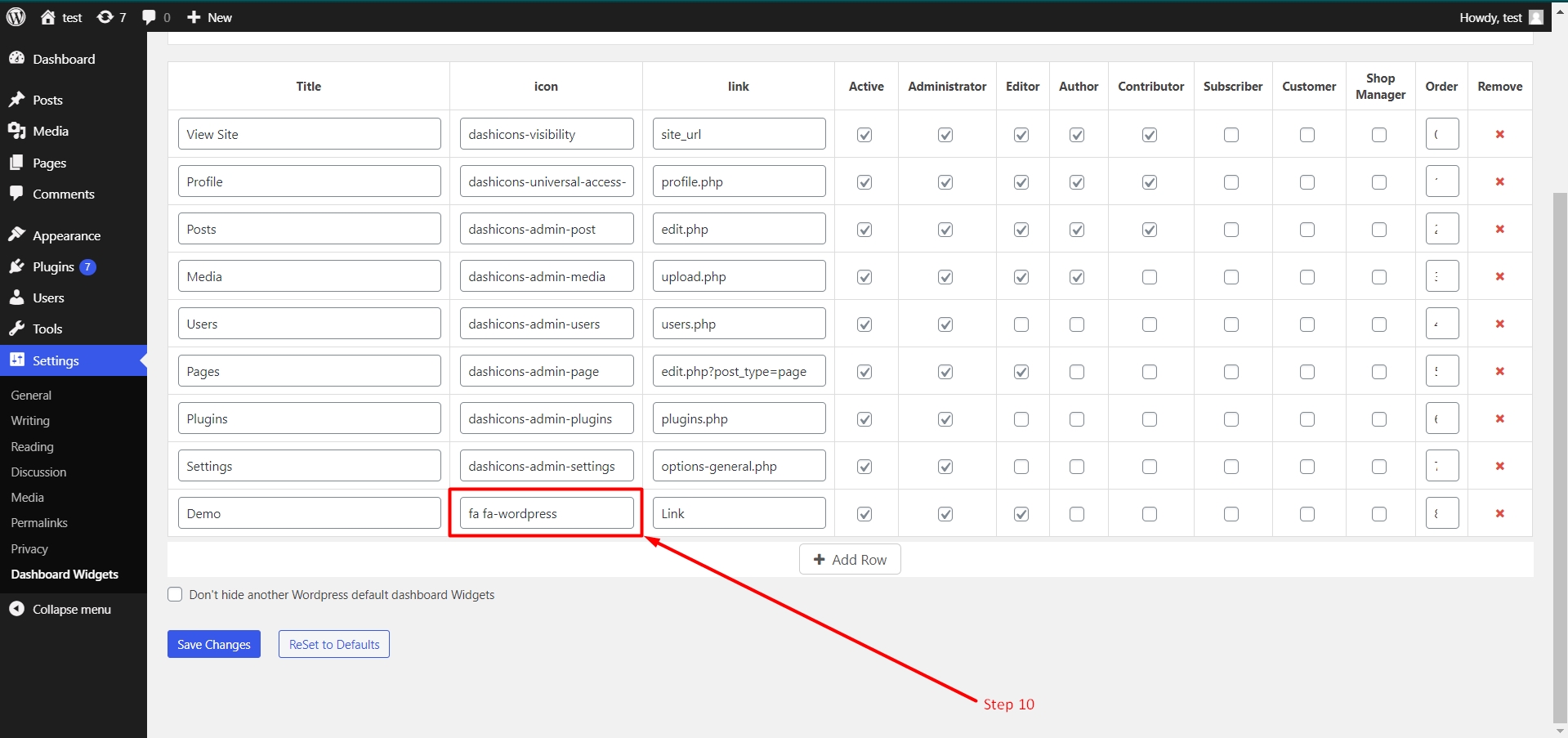The image size is (1568, 738).
Task: Toggle Customer checkbox for Media row
Action: [x=1307, y=277]
